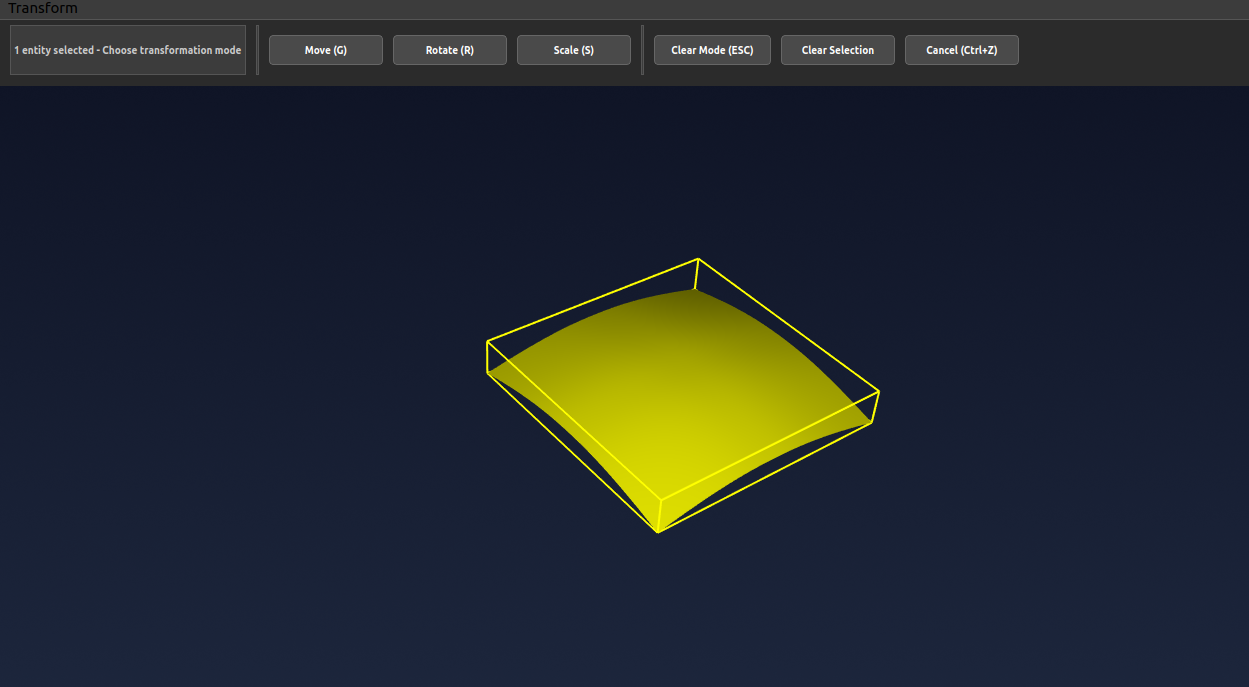Screen dimensions: 1249x687
Task: Undo using the Cancel (Ctrl+Z) button
Action: (x=961, y=49)
